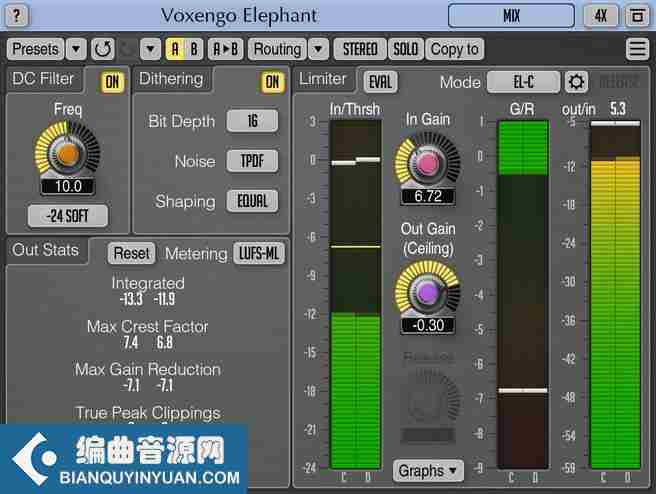Reset the Out Stats
This screenshot has width=656, height=494.
click(x=131, y=253)
